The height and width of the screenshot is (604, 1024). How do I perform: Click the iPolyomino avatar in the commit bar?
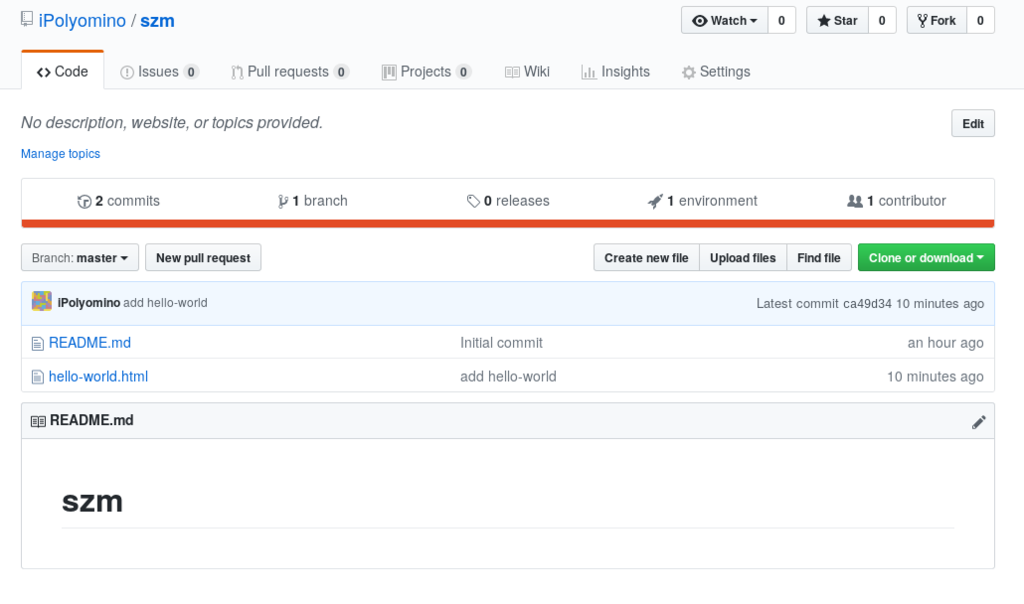tap(42, 301)
